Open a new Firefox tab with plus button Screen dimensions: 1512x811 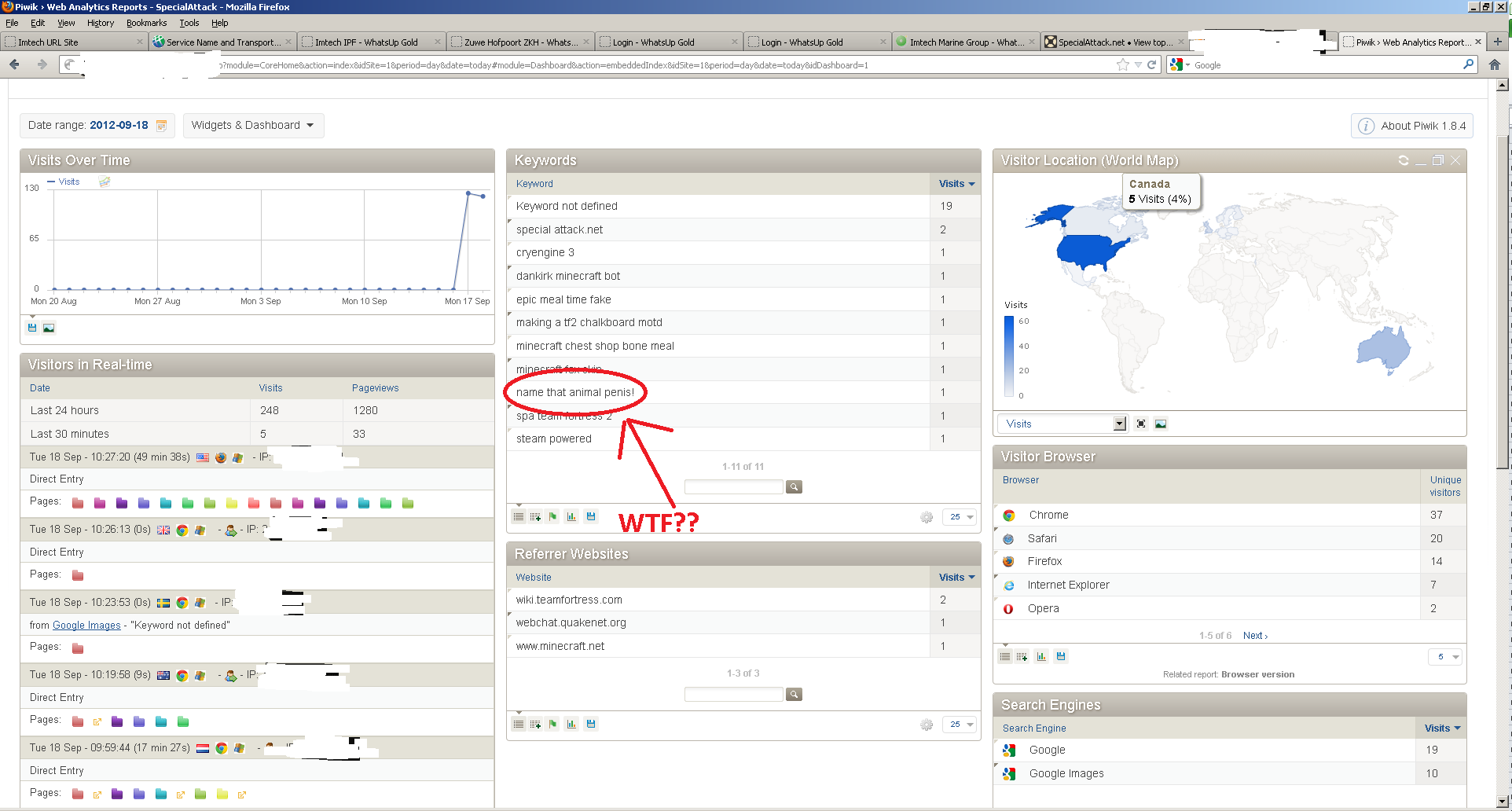tap(1497, 42)
